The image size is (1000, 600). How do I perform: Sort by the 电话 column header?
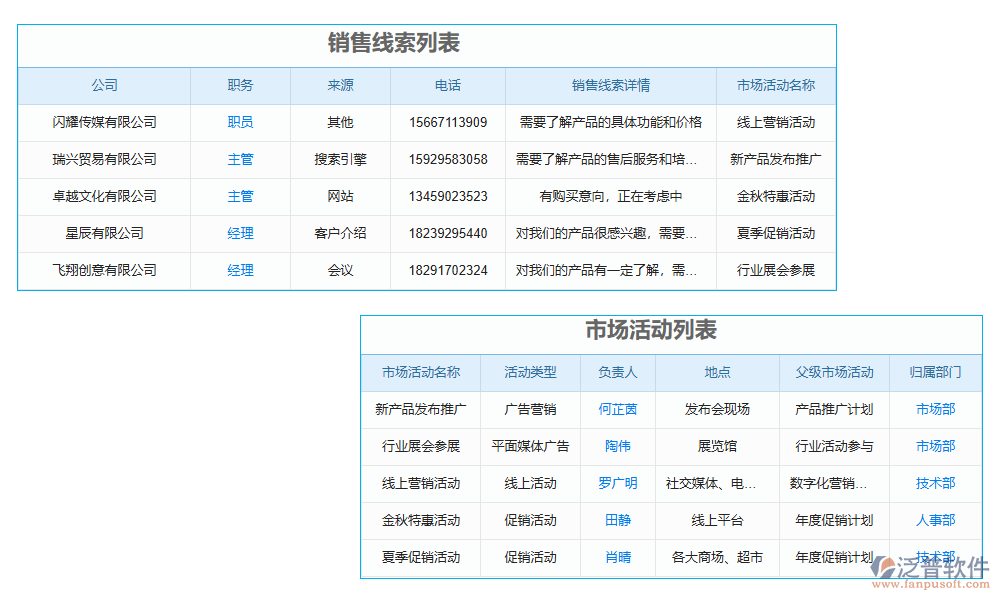click(x=446, y=86)
